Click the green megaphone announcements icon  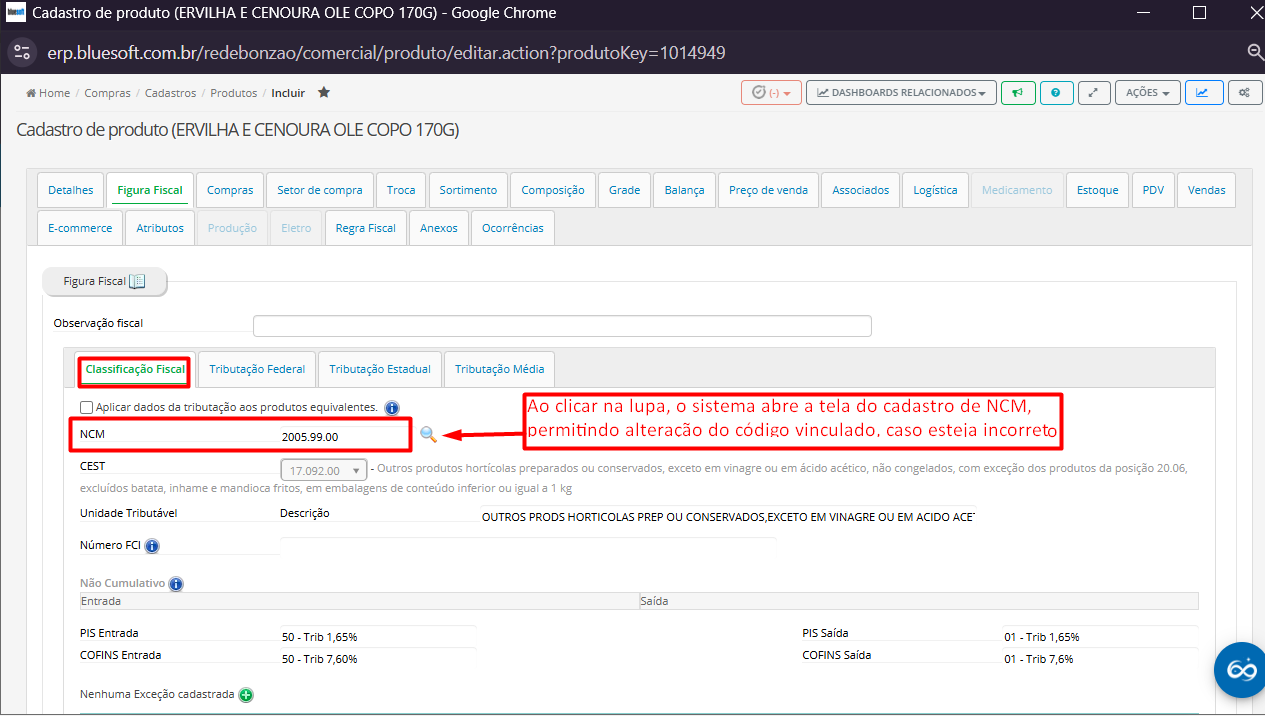(x=1017, y=93)
